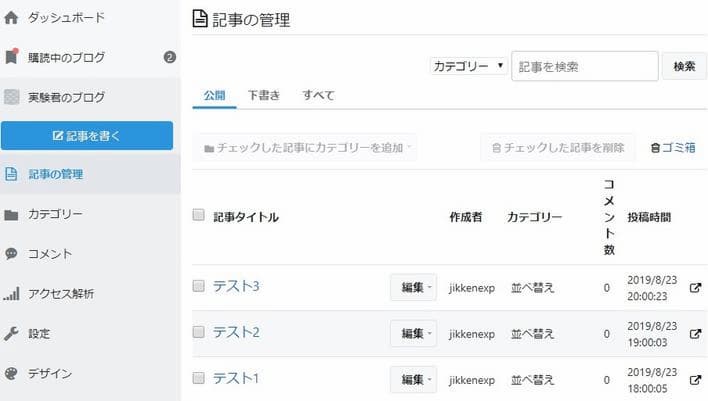Open 設定 in the sidebar
Image resolution: width=708 pixels, height=401 pixels.
pyautogui.click(x=39, y=334)
